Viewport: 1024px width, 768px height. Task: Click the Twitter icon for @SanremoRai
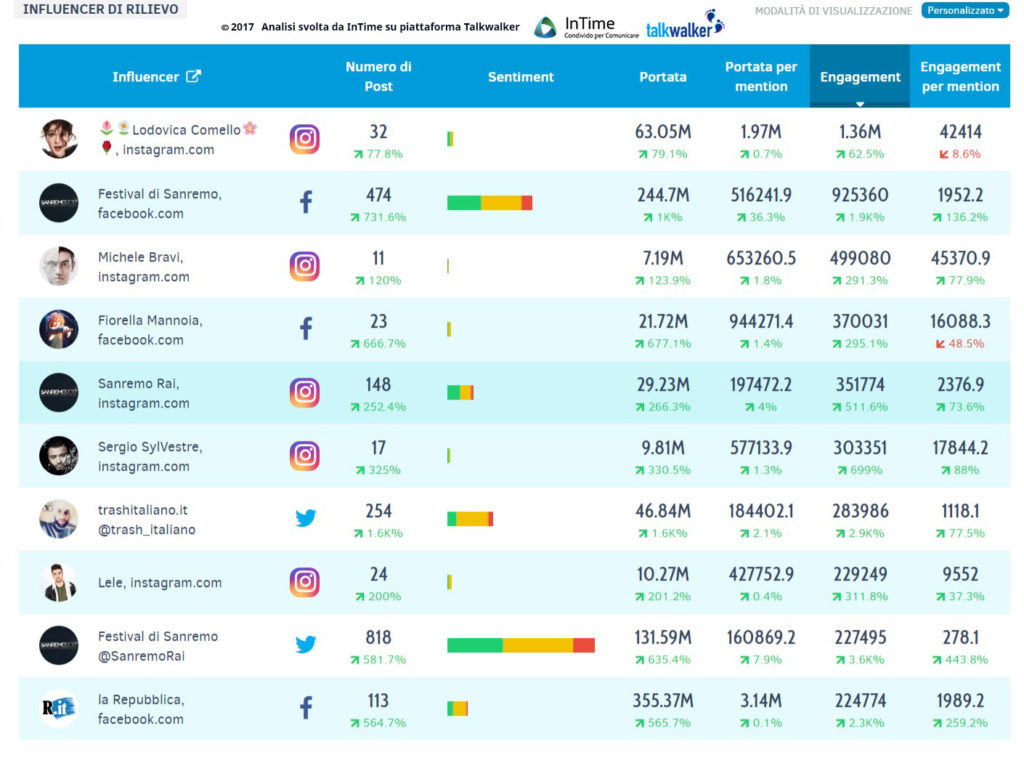tap(306, 645)
